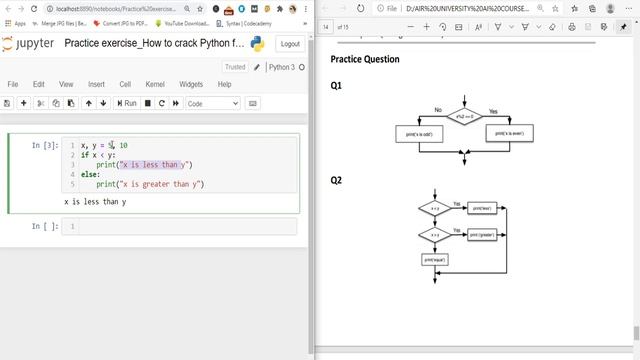Screen dimensions: 640x360
Task: Click the Jupyter logo
Action: pos(28,43)
